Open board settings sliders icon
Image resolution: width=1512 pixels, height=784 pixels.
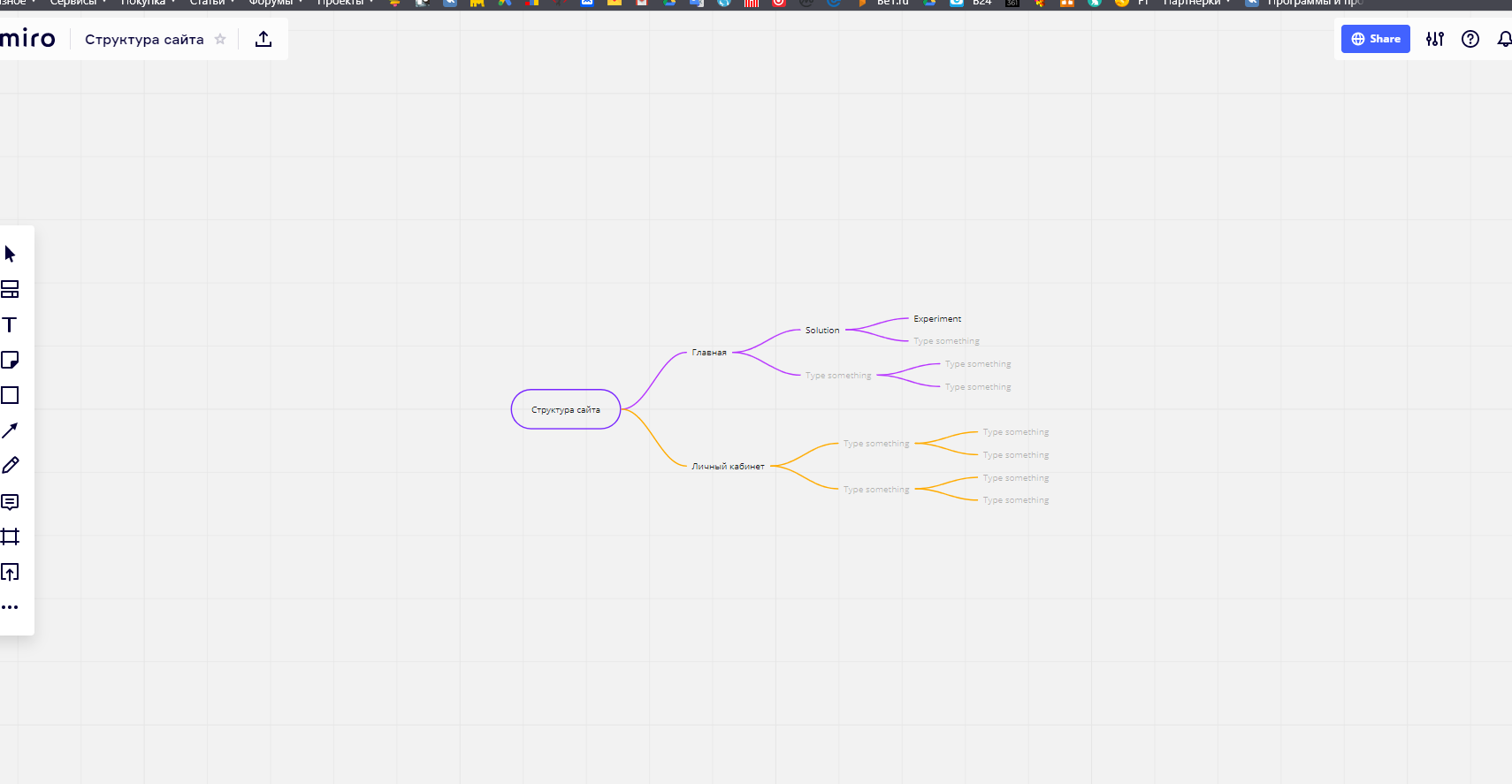1435,39
